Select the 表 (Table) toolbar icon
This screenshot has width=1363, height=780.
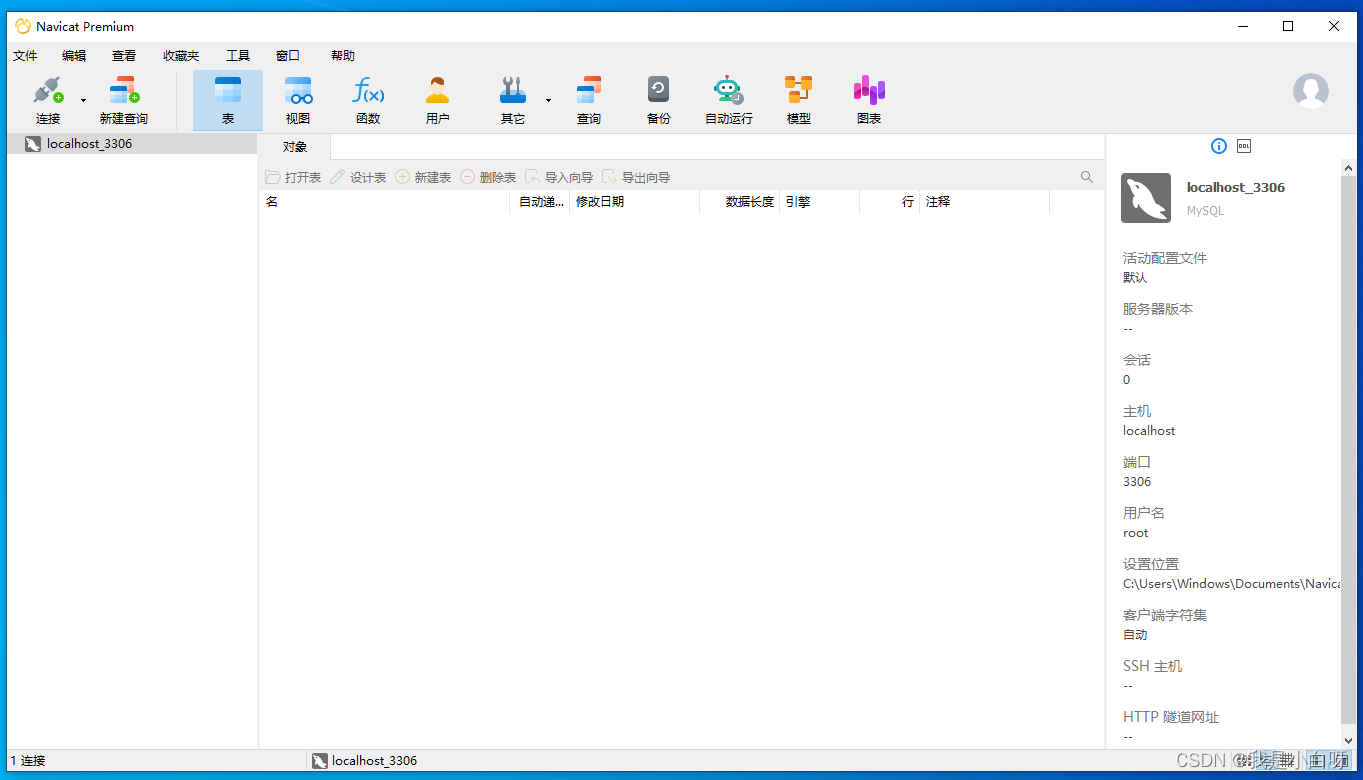click(x=228, y=100)
